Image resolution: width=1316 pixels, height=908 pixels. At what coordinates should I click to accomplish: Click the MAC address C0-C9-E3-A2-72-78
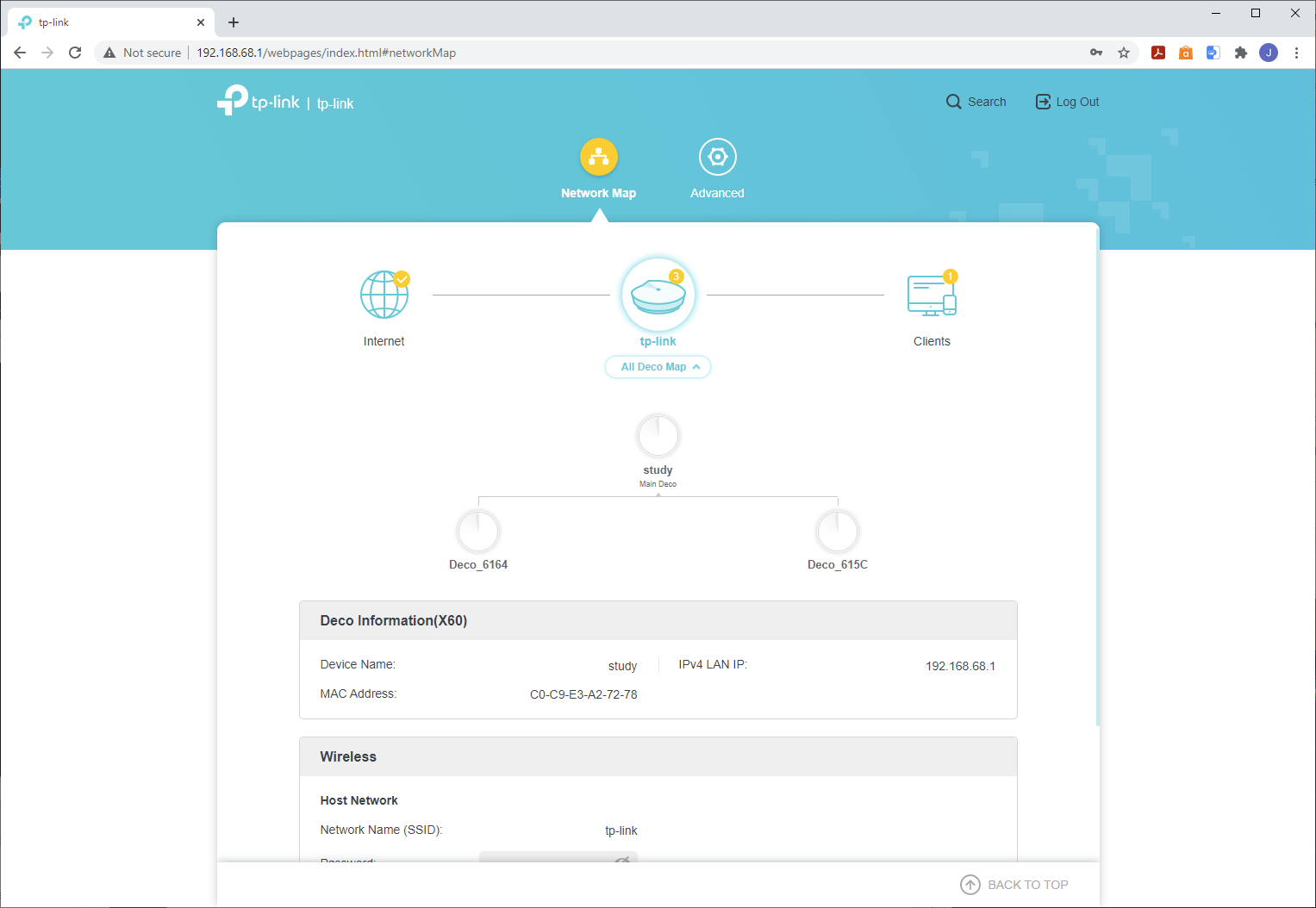pos(583,694)
